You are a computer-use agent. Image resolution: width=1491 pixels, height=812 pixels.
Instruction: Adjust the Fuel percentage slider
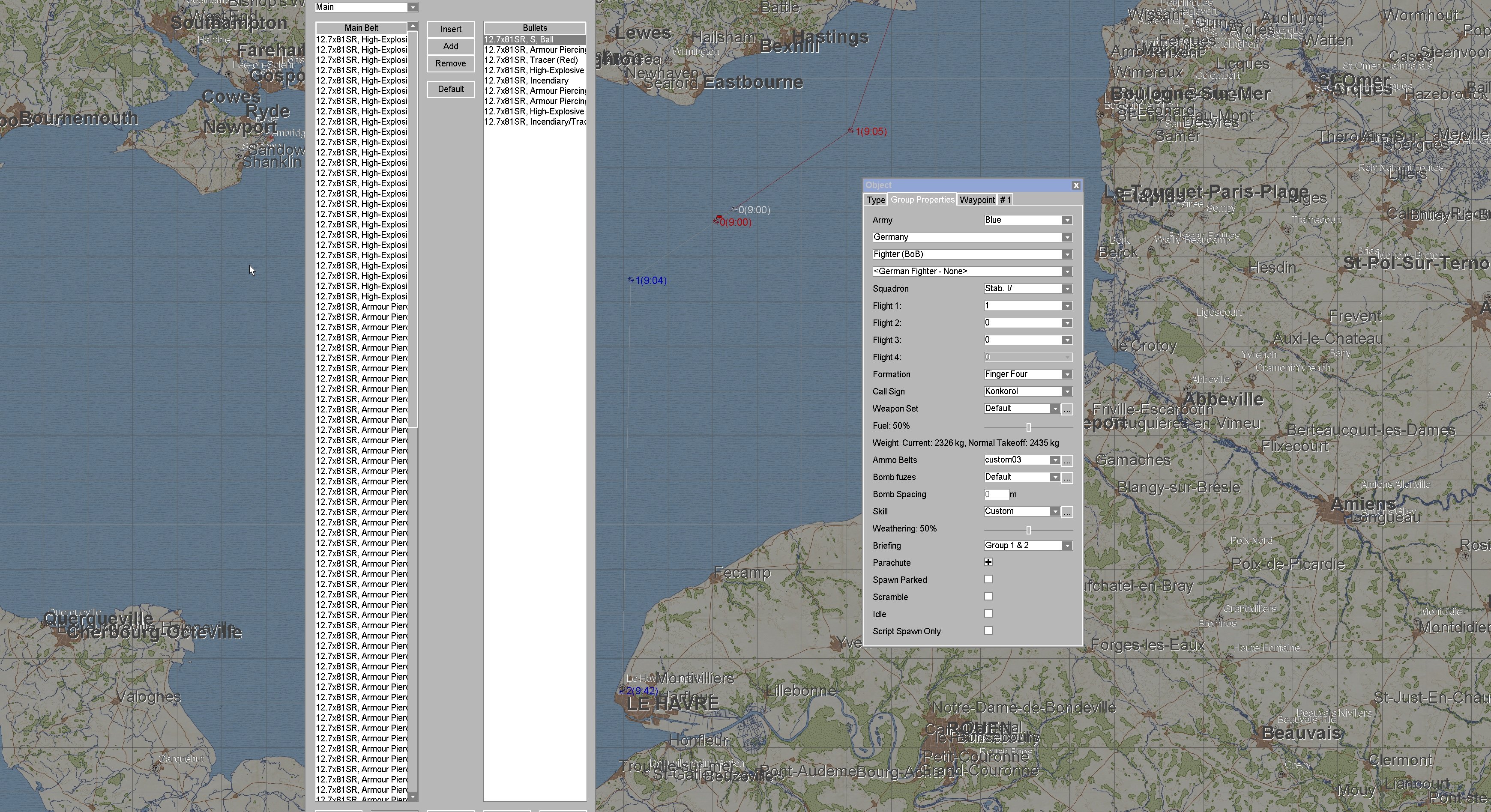coord(1028,427)
